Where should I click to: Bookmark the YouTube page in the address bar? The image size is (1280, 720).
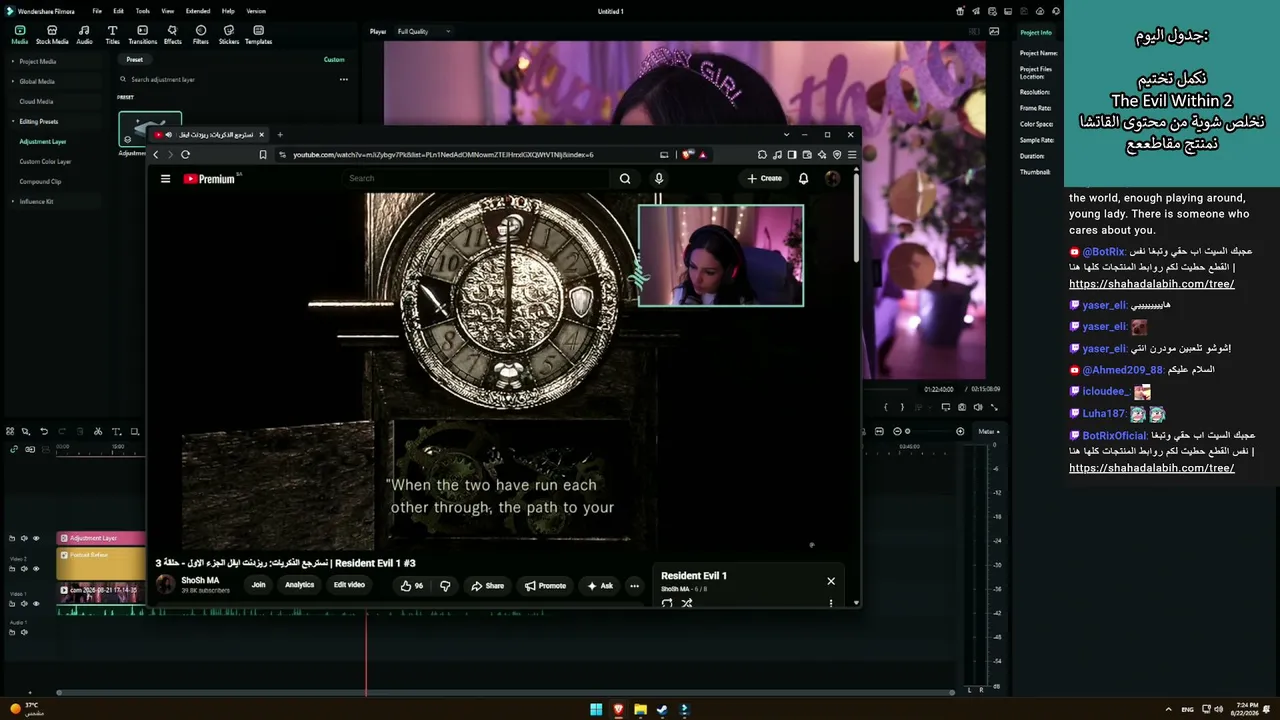[263, 155]
